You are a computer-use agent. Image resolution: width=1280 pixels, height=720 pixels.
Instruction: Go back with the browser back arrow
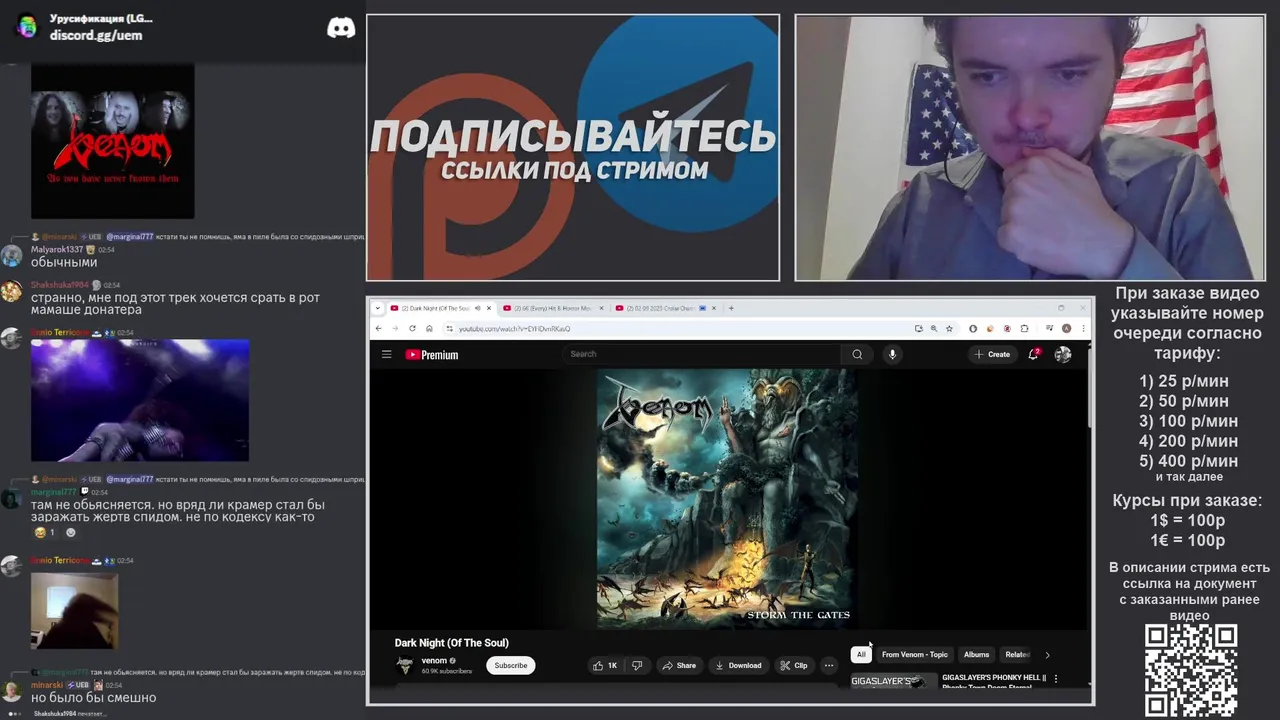[378, 328]
